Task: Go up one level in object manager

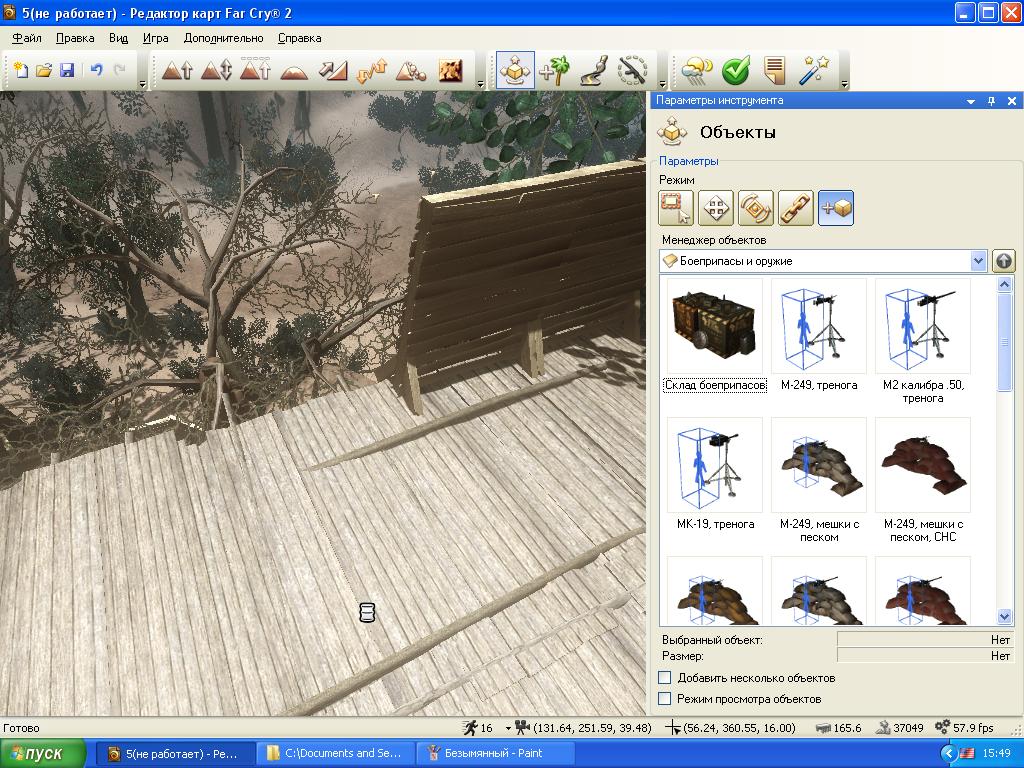Action: (x=1004, y=261)
